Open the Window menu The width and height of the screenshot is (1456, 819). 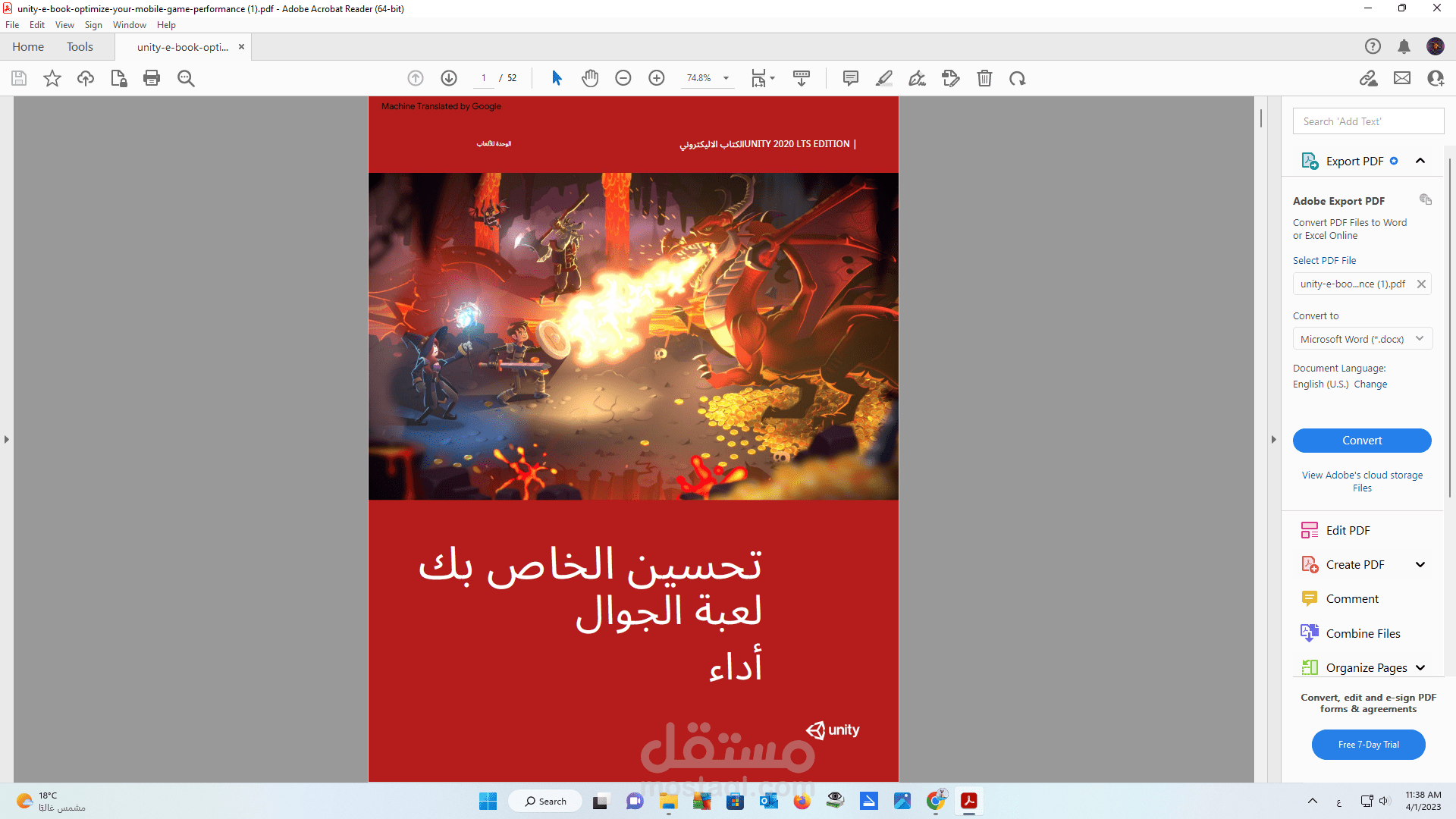click(x=130, y=25)
